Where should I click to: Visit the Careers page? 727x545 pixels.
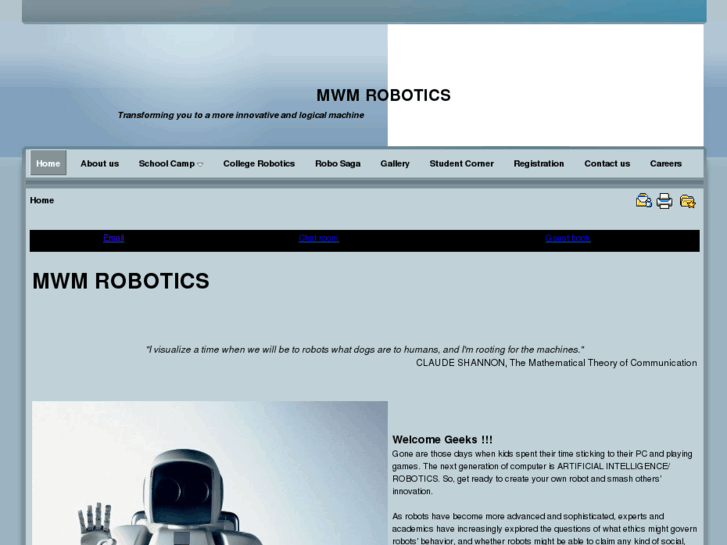tap(665, 163)
